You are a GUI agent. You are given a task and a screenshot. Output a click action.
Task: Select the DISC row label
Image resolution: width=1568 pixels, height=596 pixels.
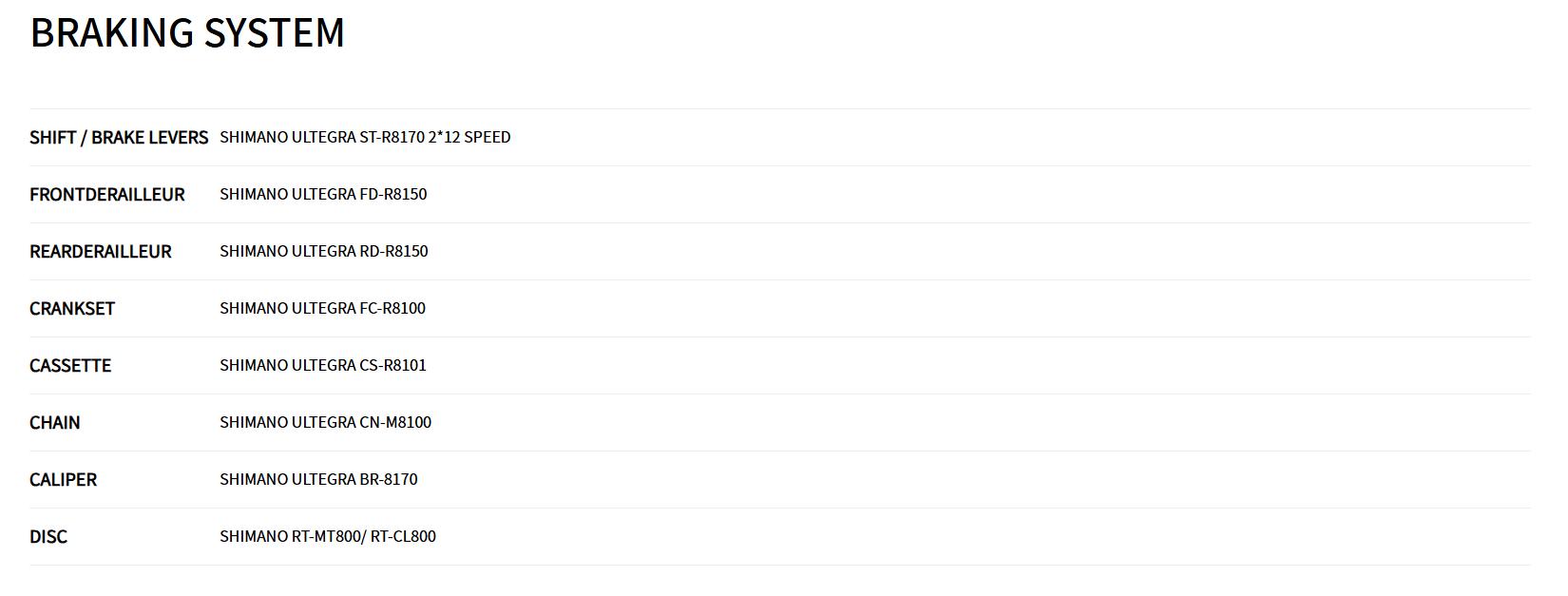[48, 537]
